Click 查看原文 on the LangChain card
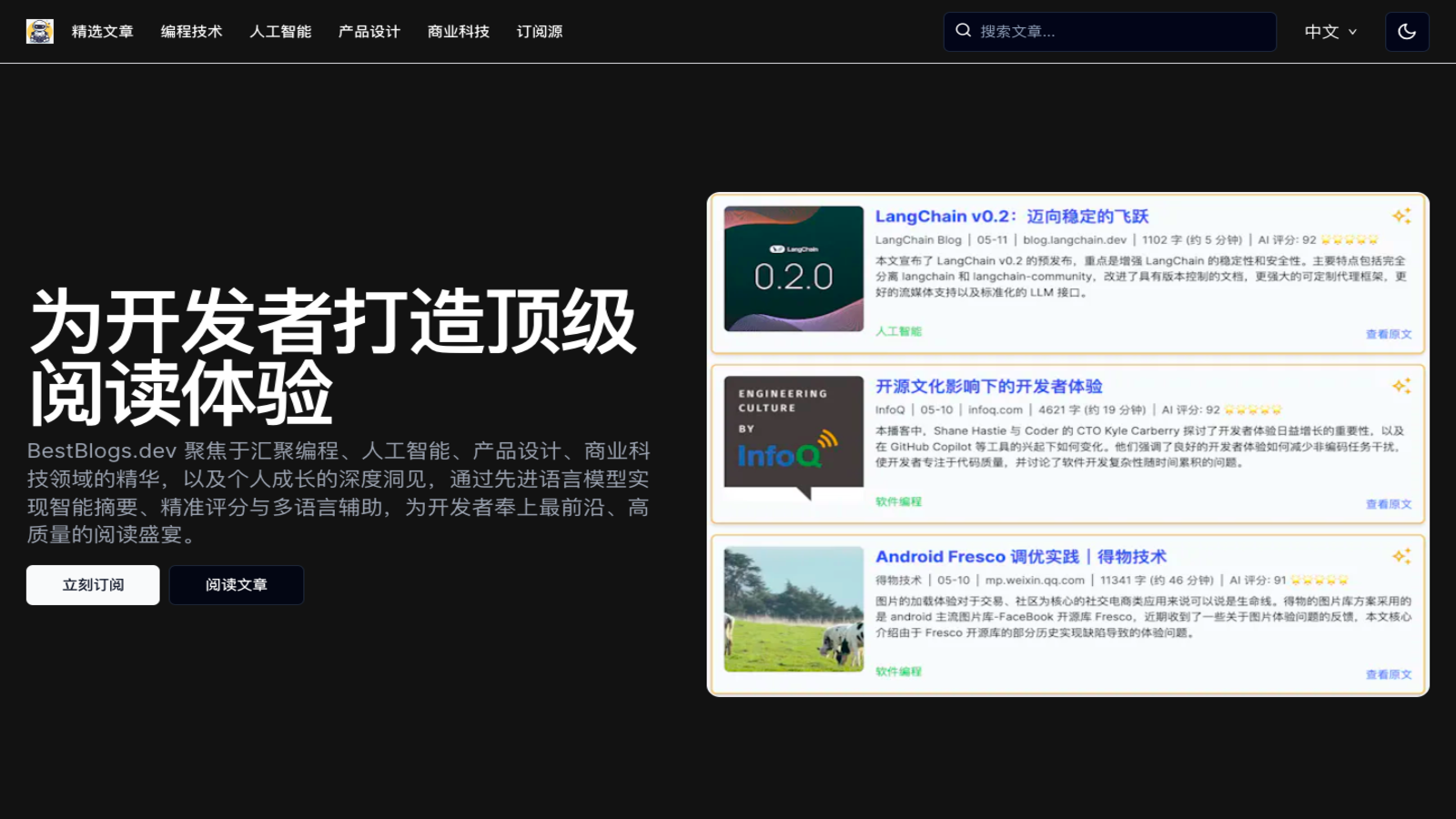The image size is (1456, 819). (x=1389, y=334)
